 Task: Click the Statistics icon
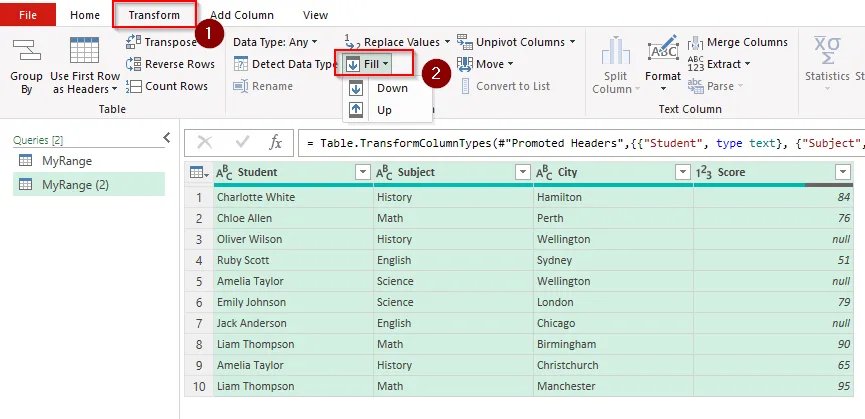(x=827, y=51)
